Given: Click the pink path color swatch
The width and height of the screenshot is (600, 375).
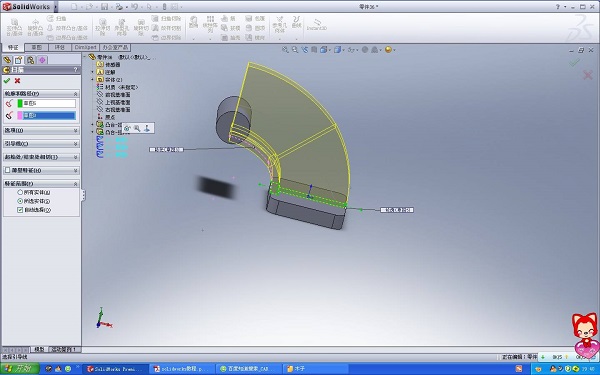Looking at the screenshot, I should point(20,116).
